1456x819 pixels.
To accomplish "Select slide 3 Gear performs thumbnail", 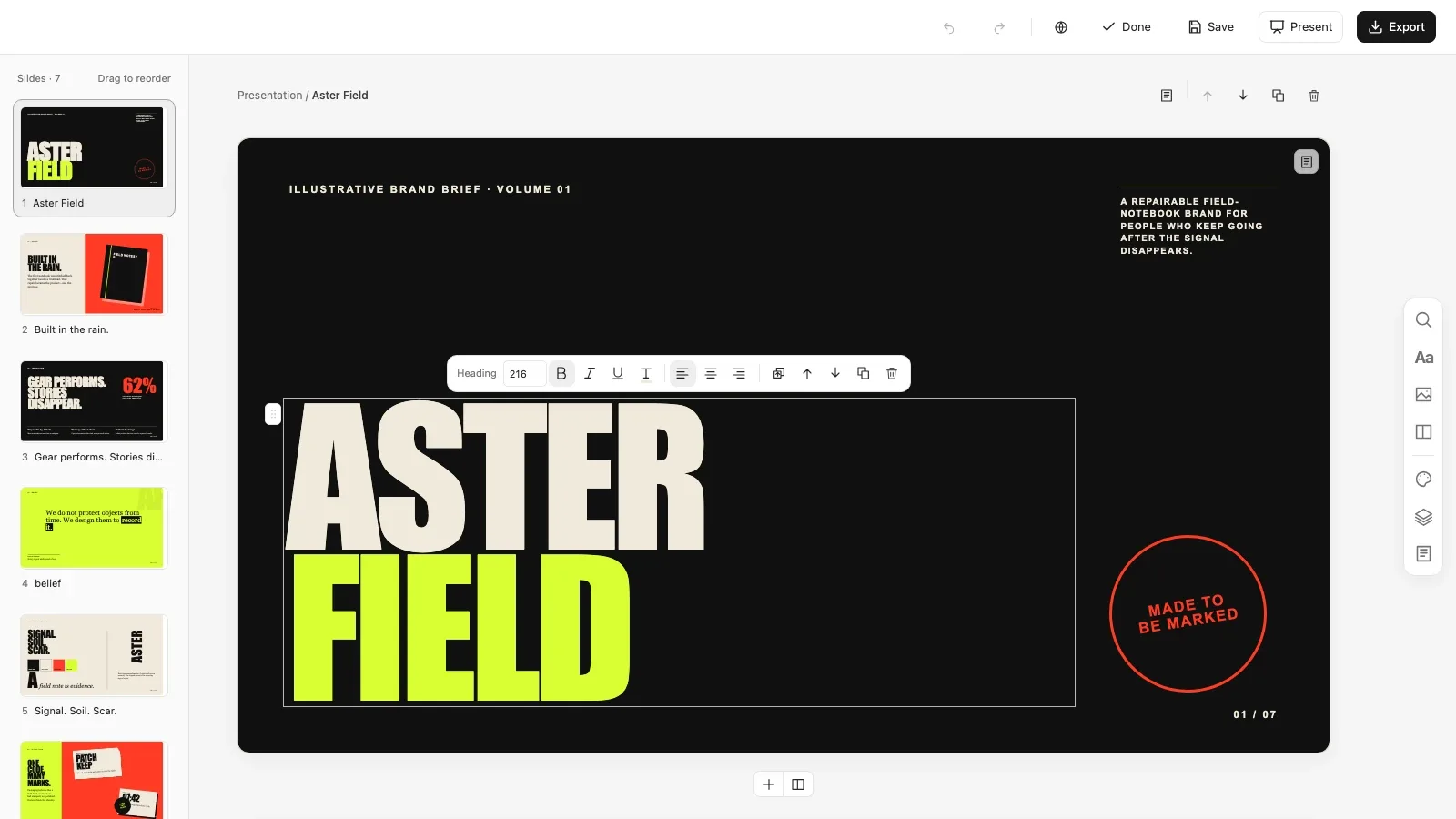I will [x=92, y=401].
